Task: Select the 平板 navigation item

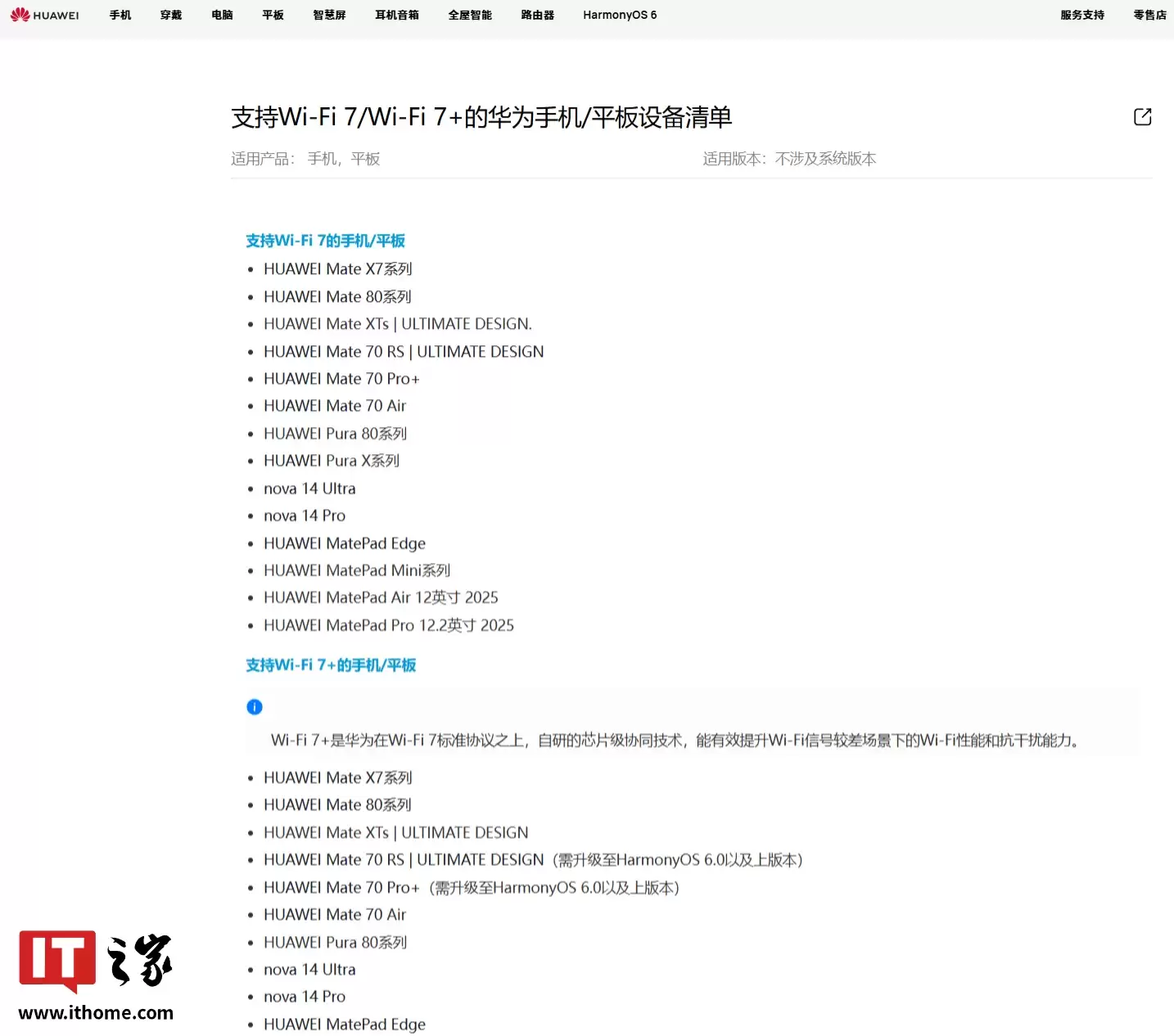Action: pyautogui.click(x=272, y=15)
